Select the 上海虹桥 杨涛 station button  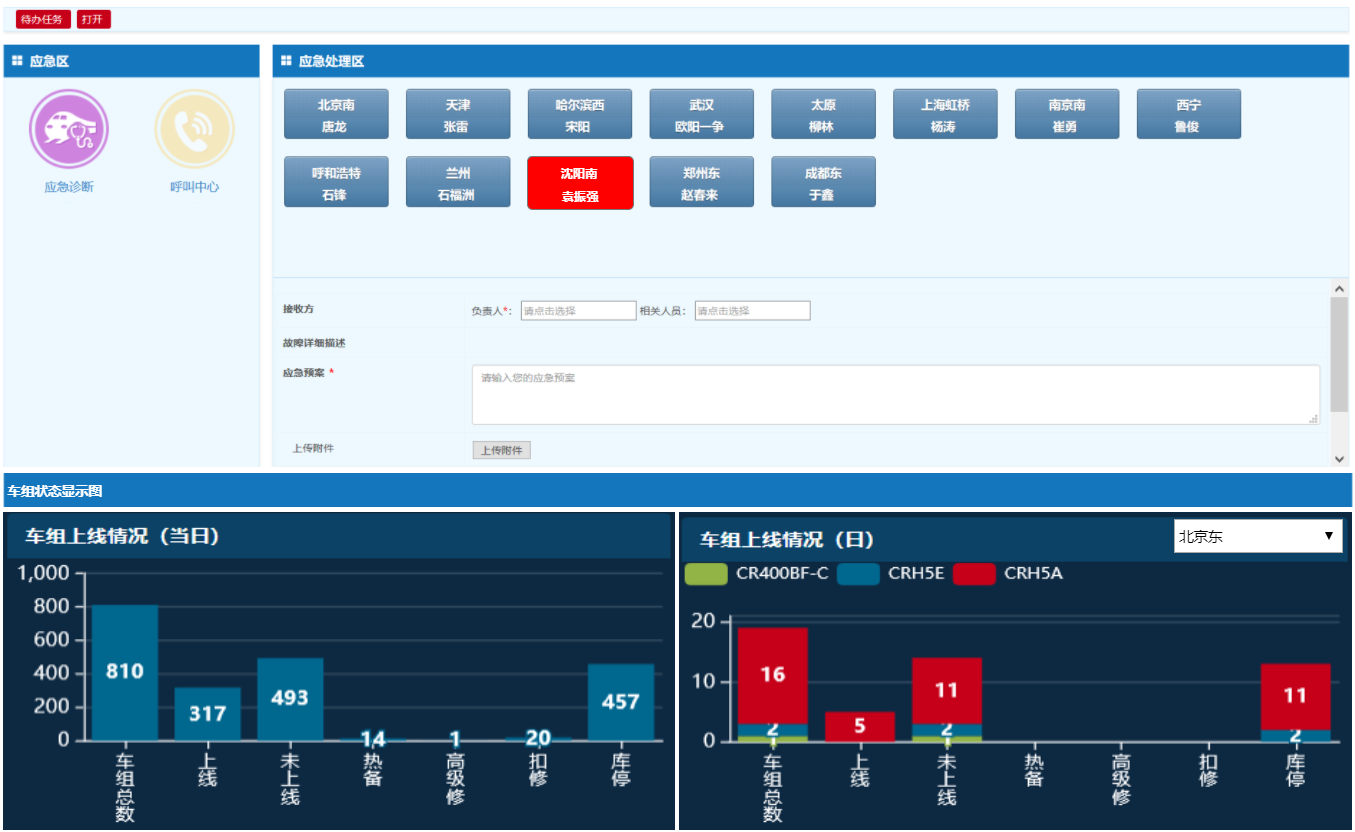tap(945, 114)
